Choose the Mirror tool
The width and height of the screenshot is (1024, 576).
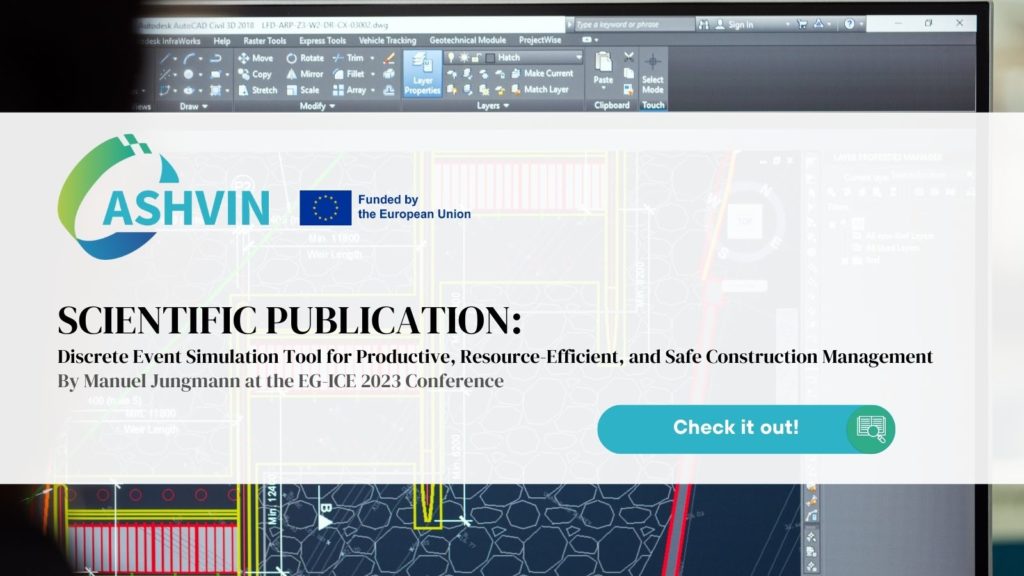(x=305, y=74)
